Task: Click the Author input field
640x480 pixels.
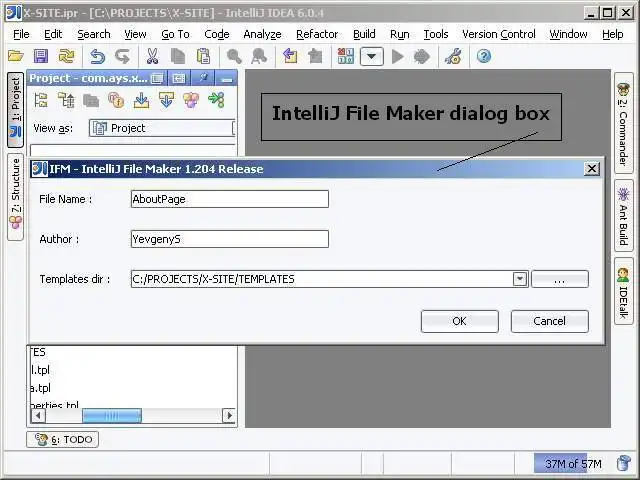Action: coord(230,239)
